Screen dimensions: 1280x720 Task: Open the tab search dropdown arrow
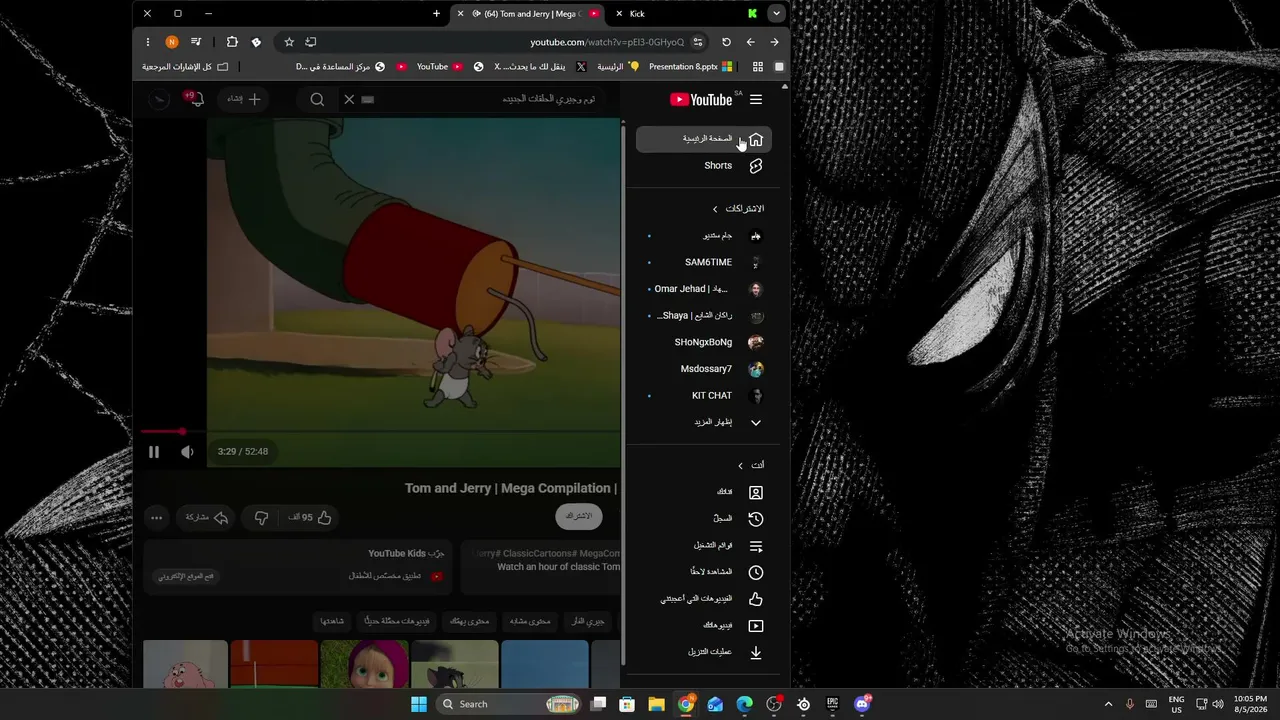pyautogui.click(x=776, y=14)
